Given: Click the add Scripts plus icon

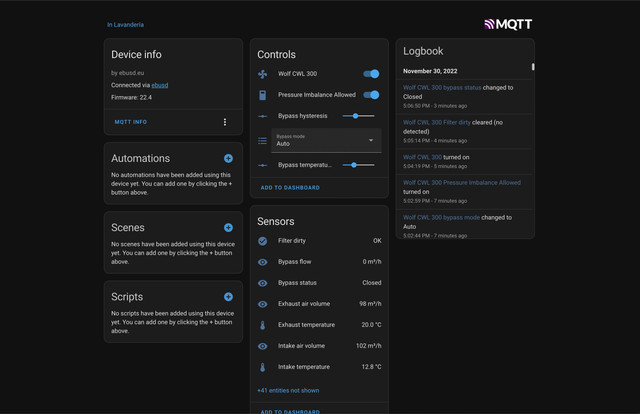Looking at the screenshot, I should click(x=228, y=297).
